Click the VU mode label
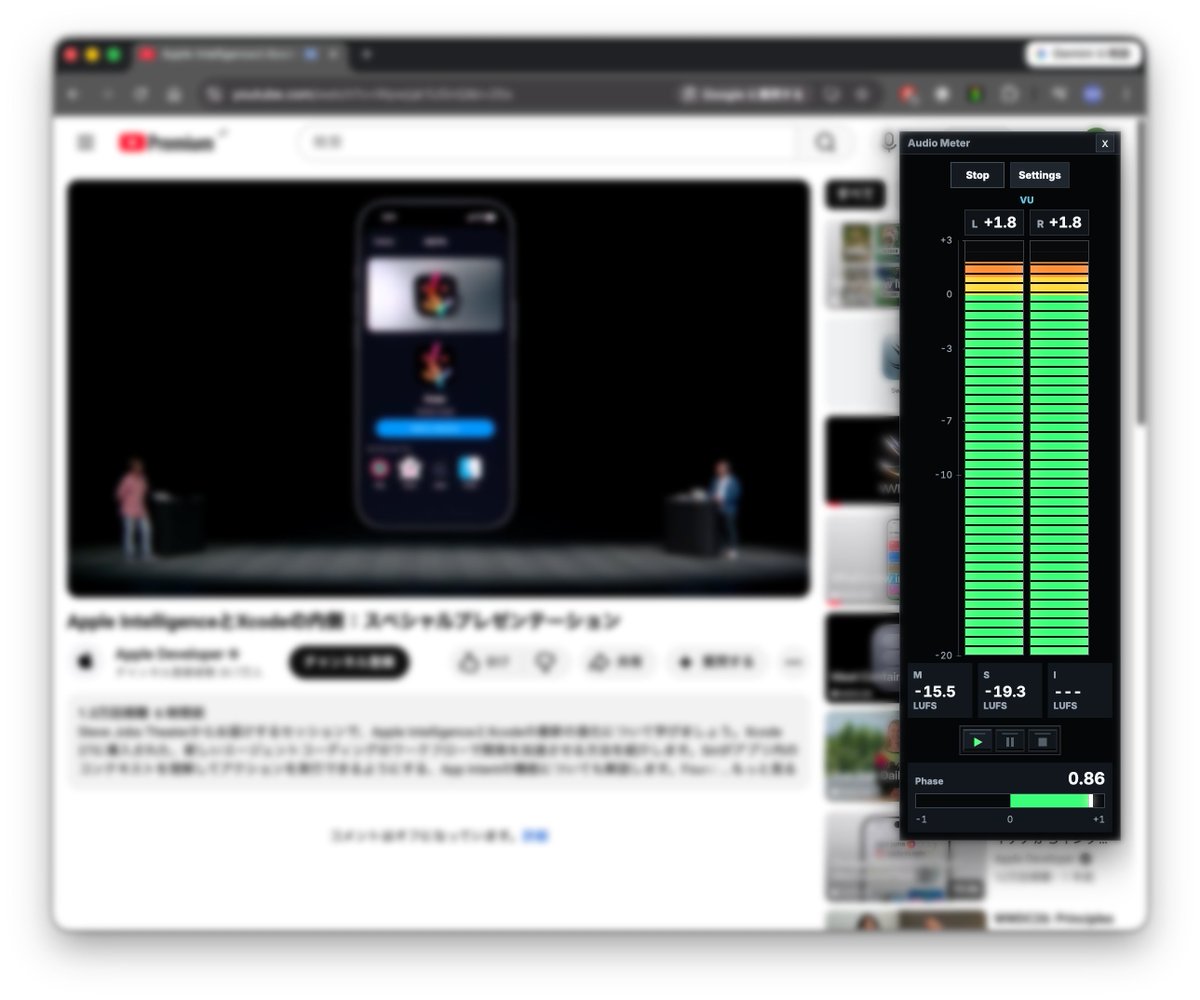Screen dimensions: 1200x1000 [x=1027, y=200]
